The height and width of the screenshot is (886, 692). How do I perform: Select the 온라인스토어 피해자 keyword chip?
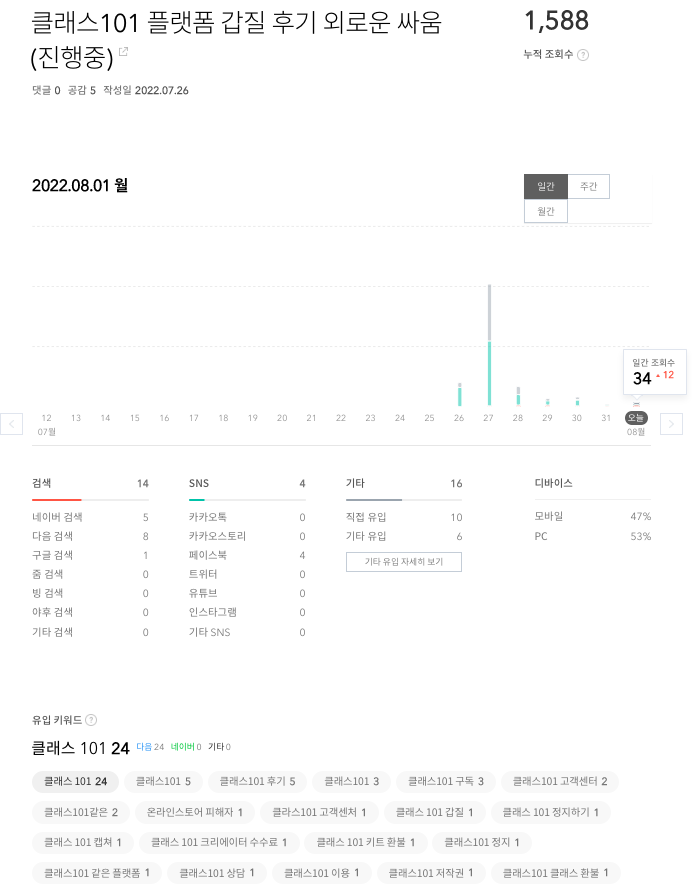(194, 813)
